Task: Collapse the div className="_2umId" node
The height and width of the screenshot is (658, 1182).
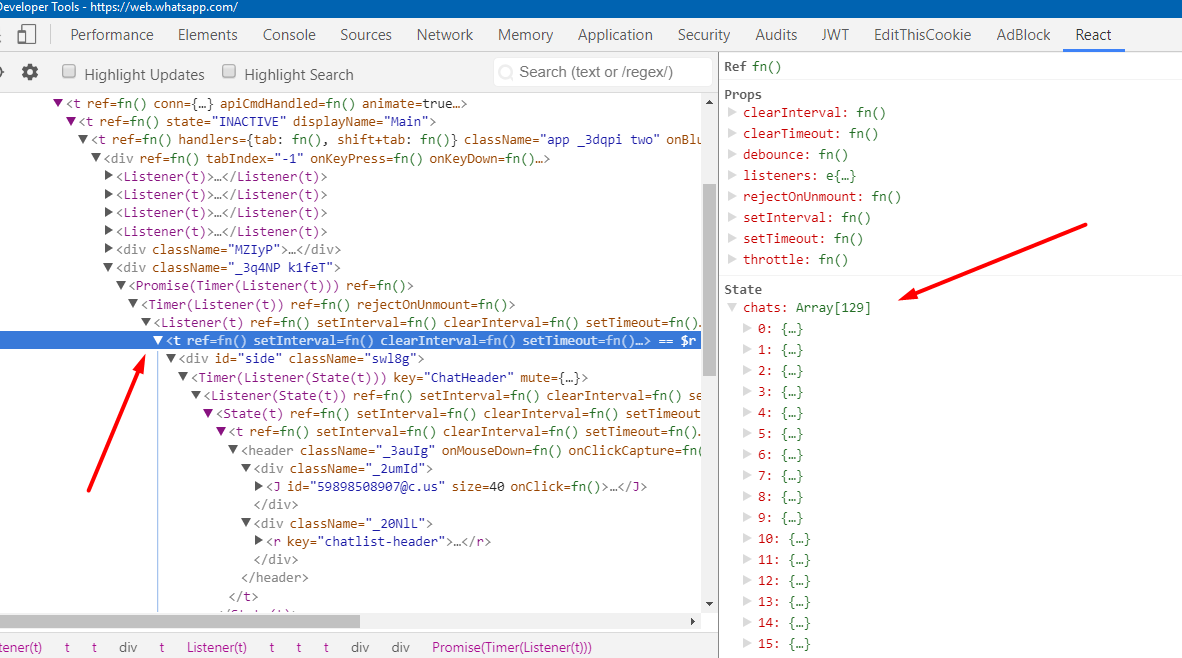Action: point(246,468)
